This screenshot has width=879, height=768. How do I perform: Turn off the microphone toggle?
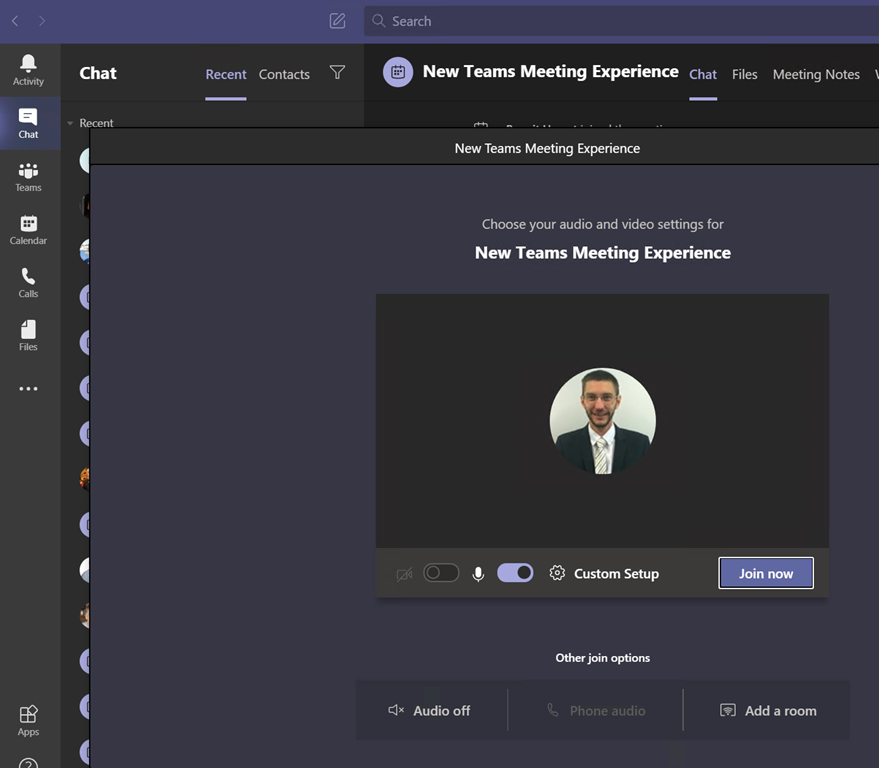(515, 573)
